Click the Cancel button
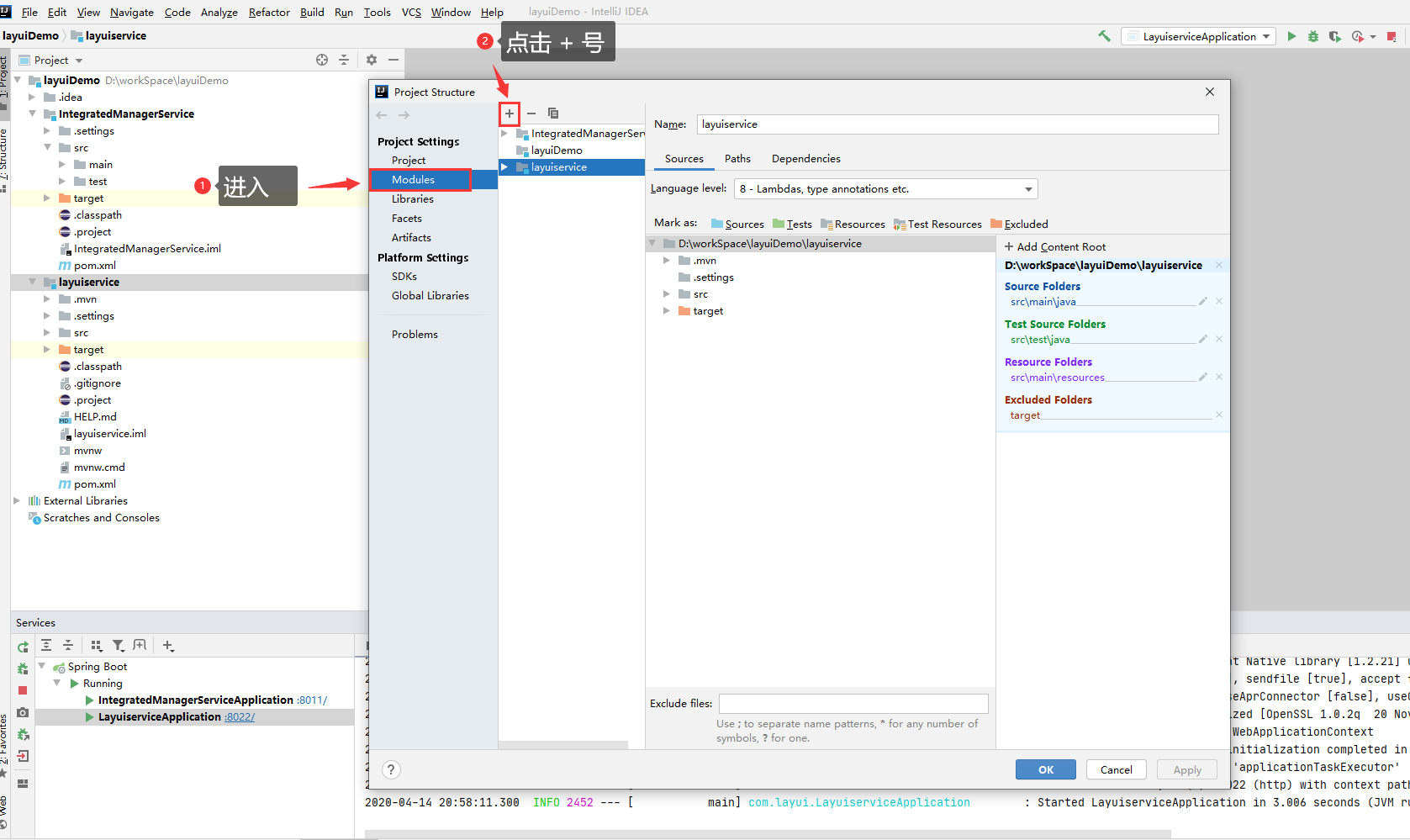 [1116, 769]
